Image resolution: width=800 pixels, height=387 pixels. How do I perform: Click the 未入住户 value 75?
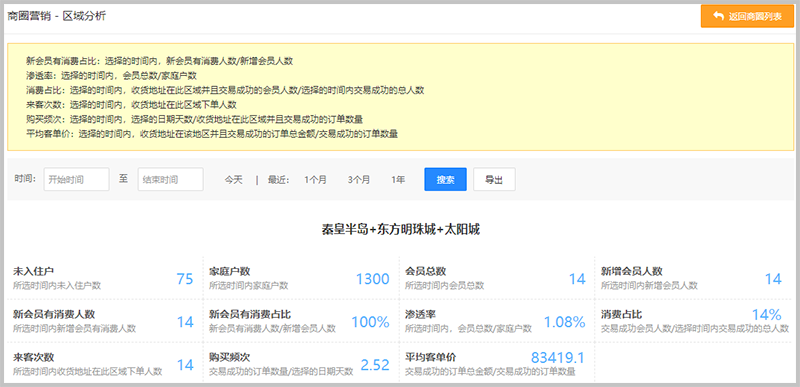coord(185,279)
